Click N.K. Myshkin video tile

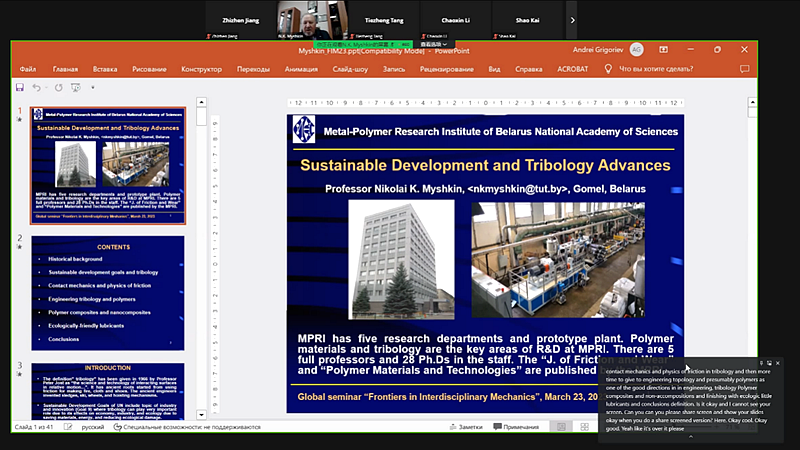[x=312, y=20]
